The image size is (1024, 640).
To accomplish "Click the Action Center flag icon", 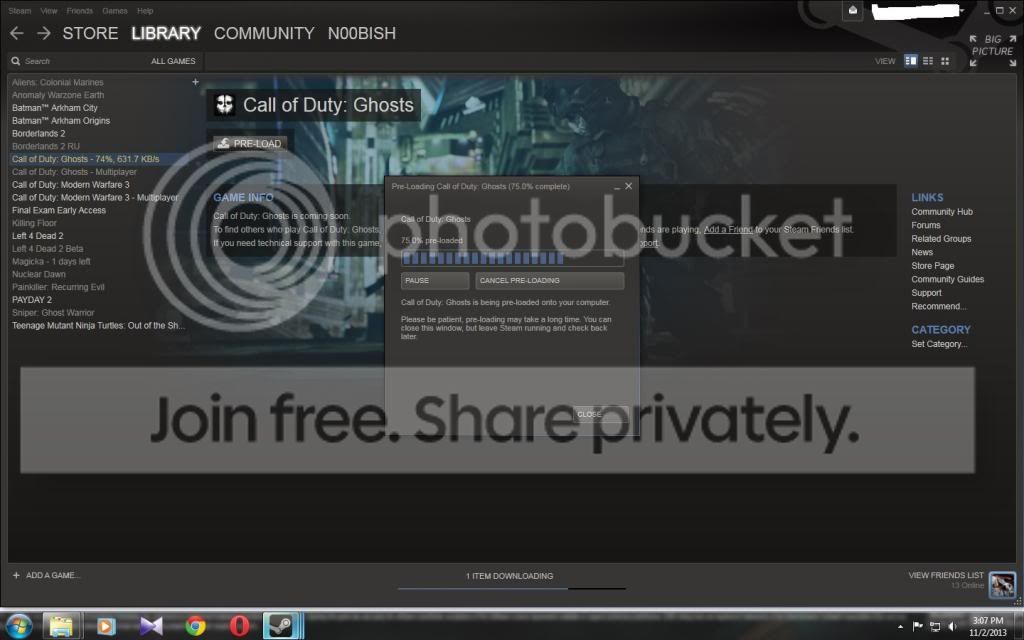I will pos(918,626).
